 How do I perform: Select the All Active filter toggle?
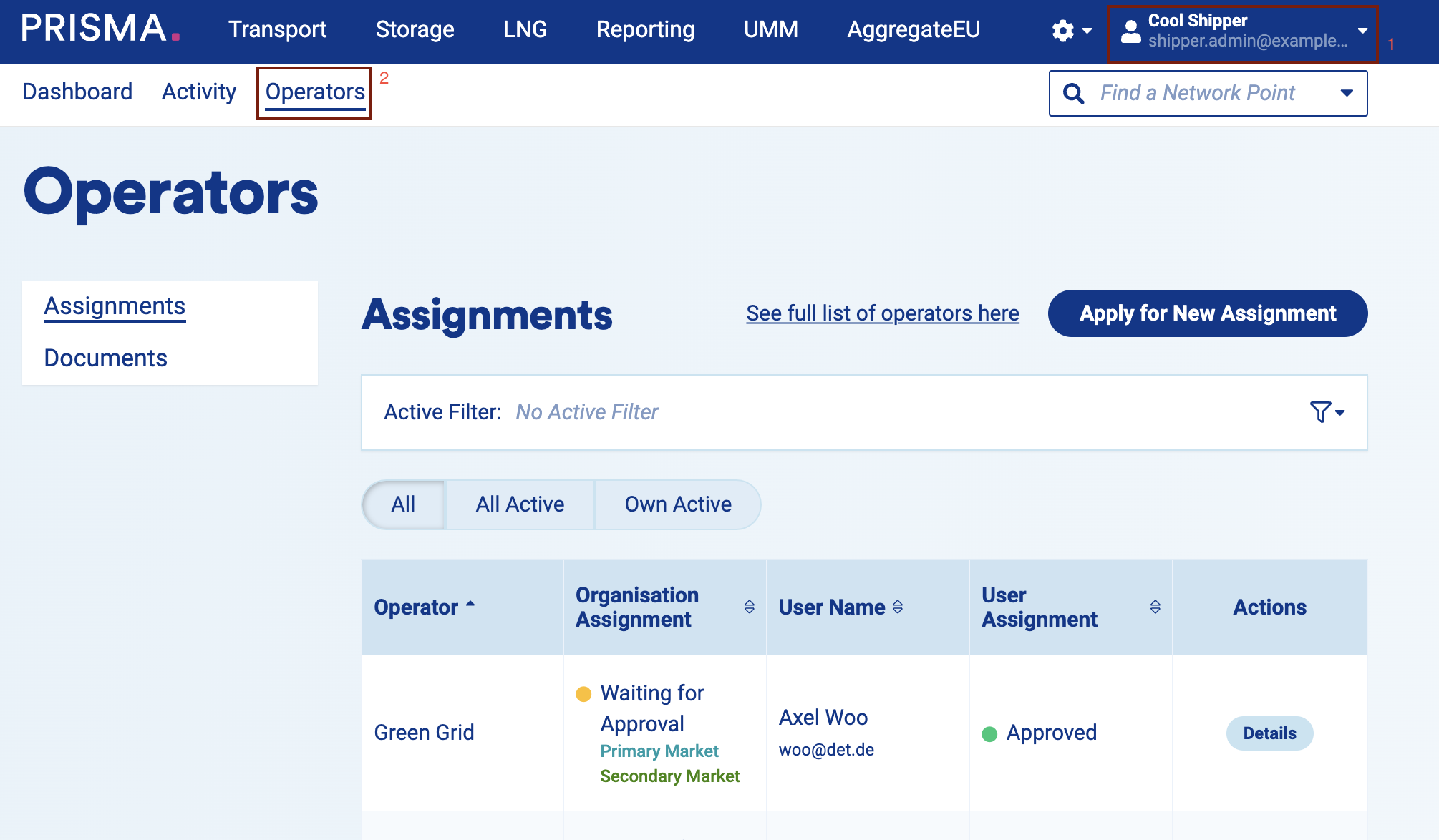tap(520, 504)
